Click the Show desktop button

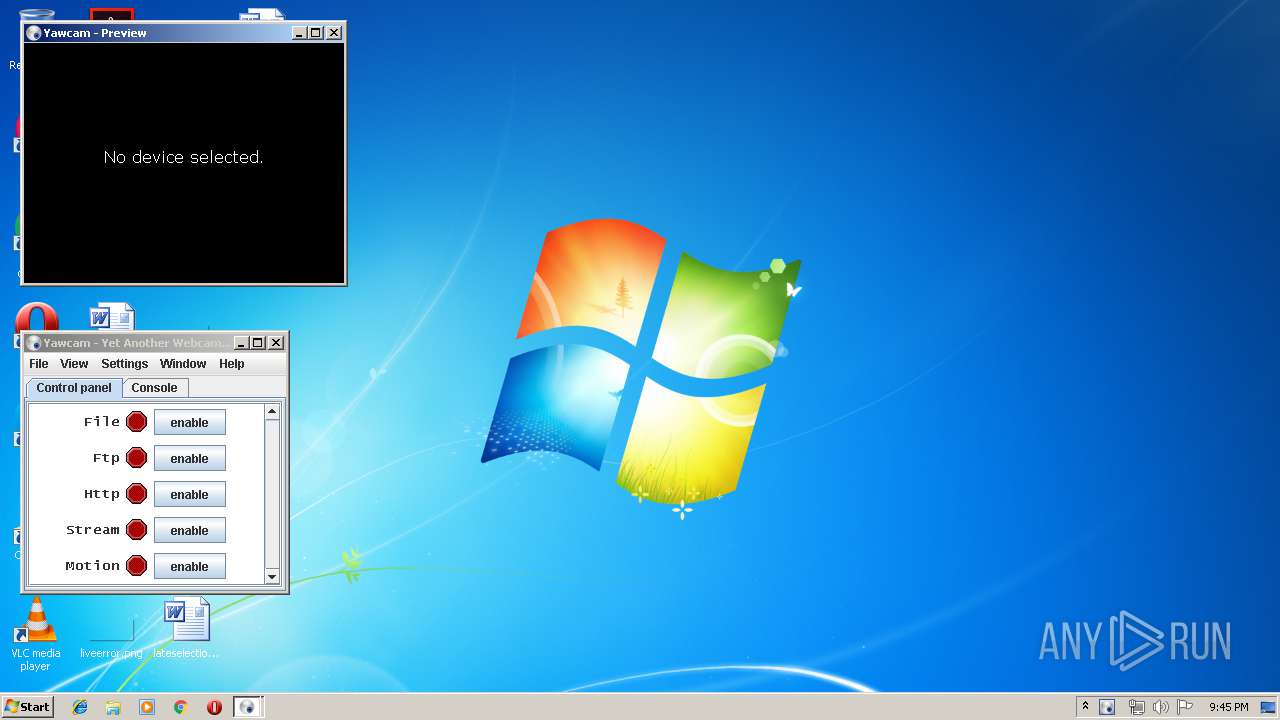tap(1268, 707)
